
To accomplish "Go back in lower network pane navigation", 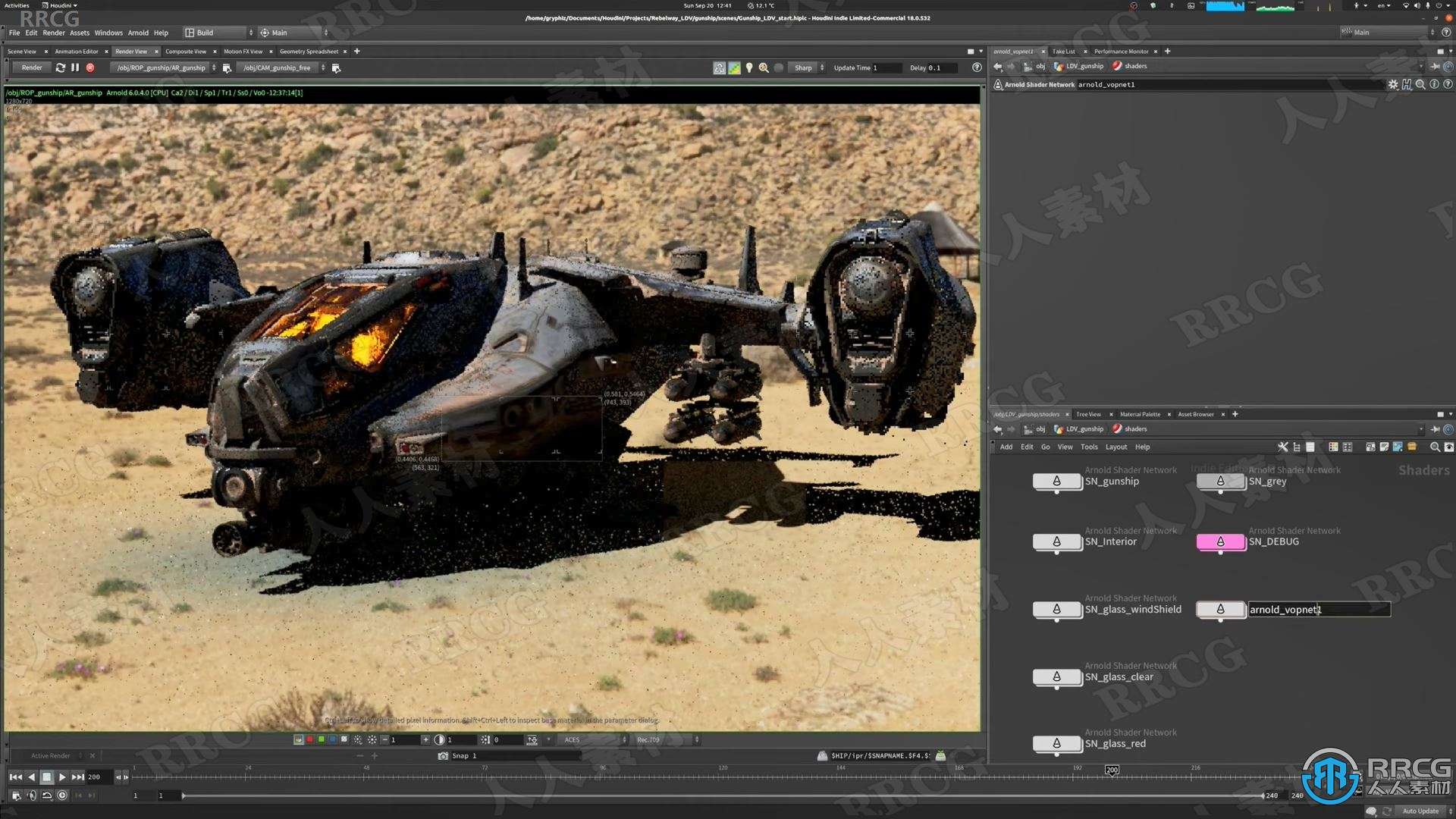I will [x=998, y=429].
